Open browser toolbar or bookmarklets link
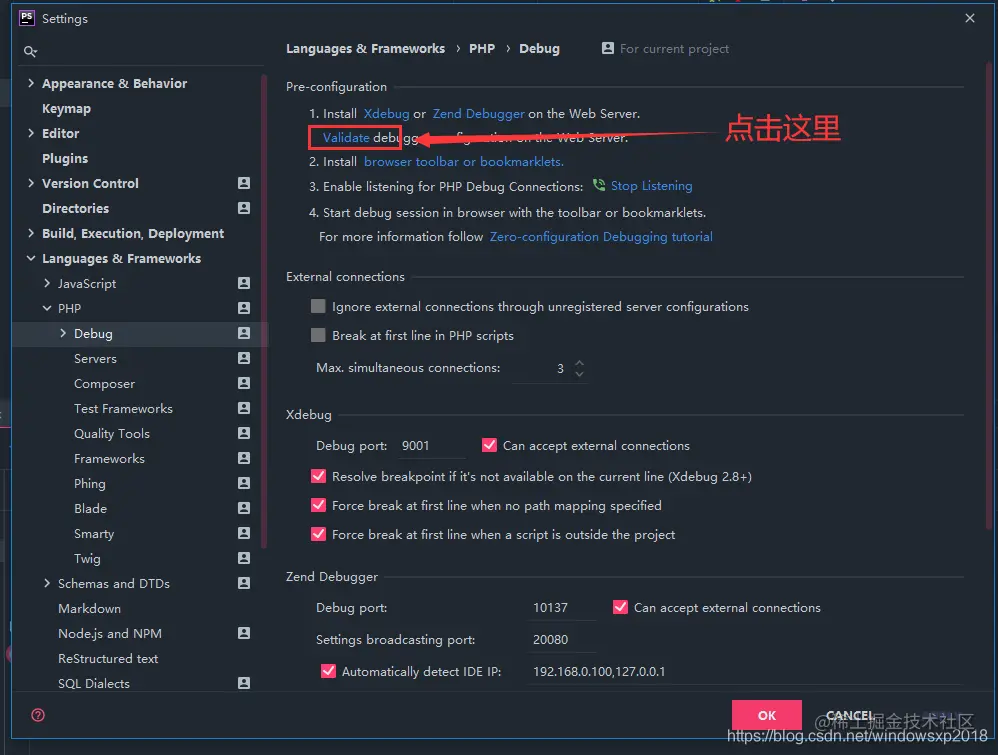The image size is (998, 755). pyautogui.click(x=464, y=162)
